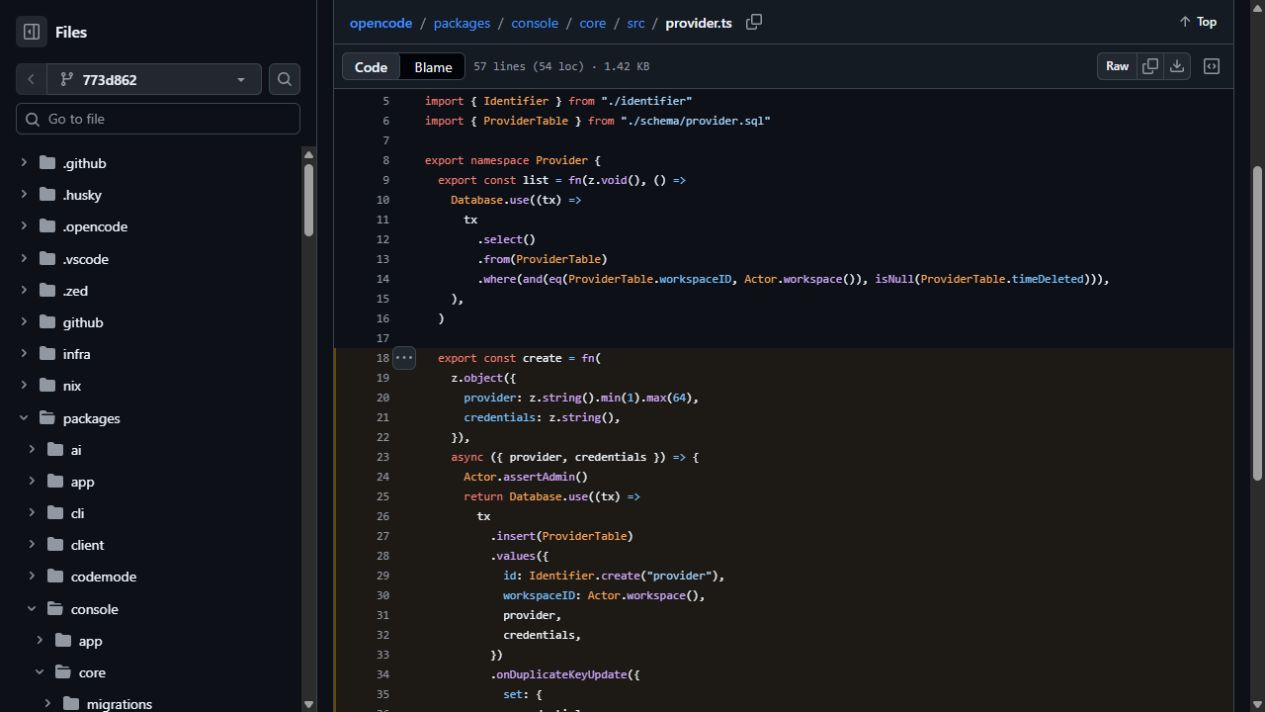Expand the github folder chevron
1265x712 pixels.
point(24,322)
